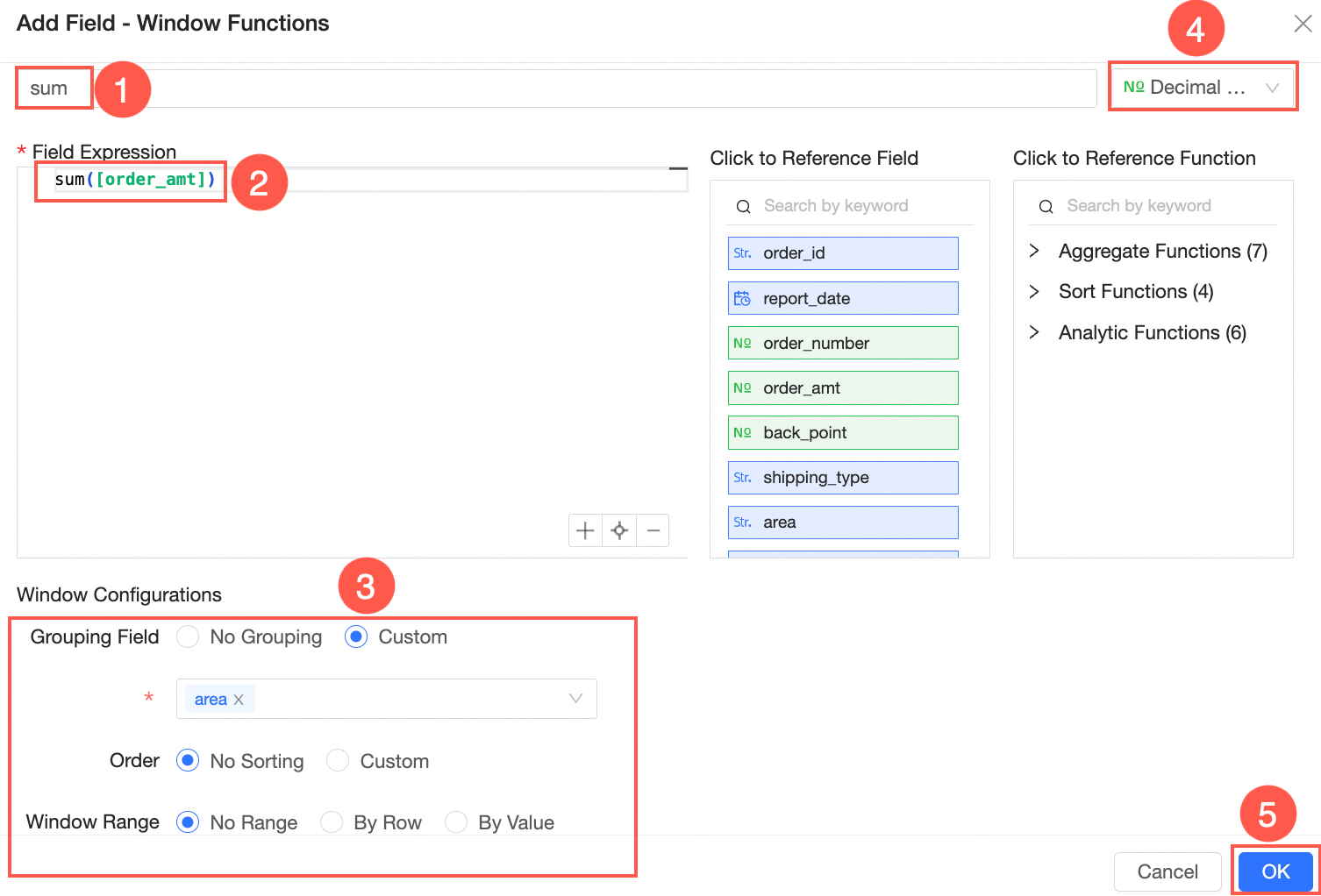
Task: Remove the area tag from grouping field
Action: pyautogui.click(x=239, y=700)
